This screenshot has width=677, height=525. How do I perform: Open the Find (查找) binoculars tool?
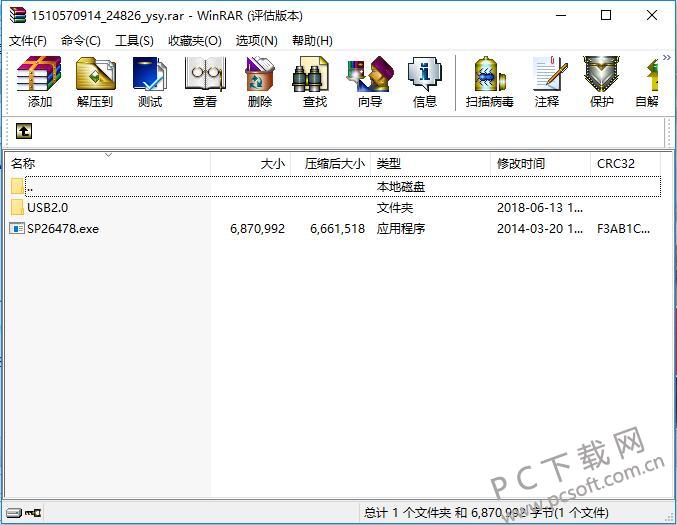tap(315, 82)
